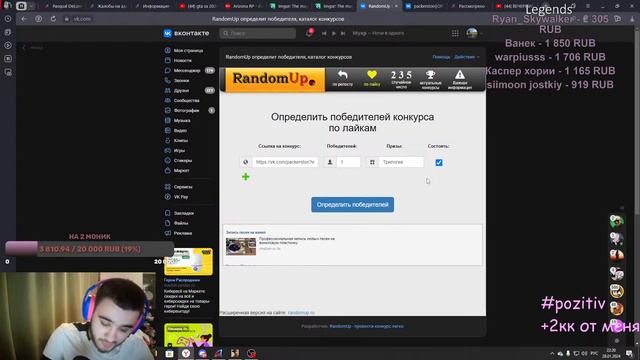Open 'Моя страница' in VK sidebar

(x=189, y=50)
